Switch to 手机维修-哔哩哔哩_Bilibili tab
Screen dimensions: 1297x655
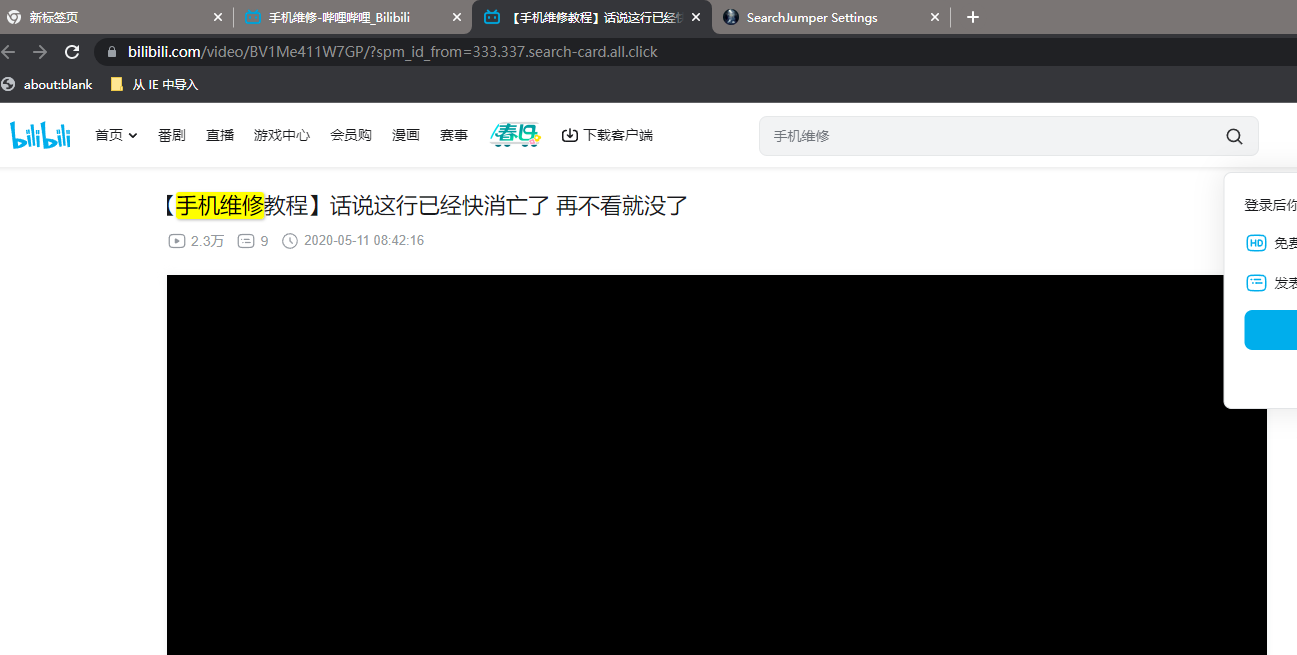coord(353,17)
